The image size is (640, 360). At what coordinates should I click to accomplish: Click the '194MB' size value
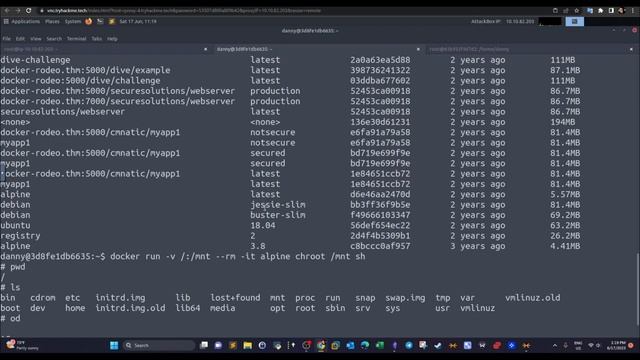(x=562, y=122)
